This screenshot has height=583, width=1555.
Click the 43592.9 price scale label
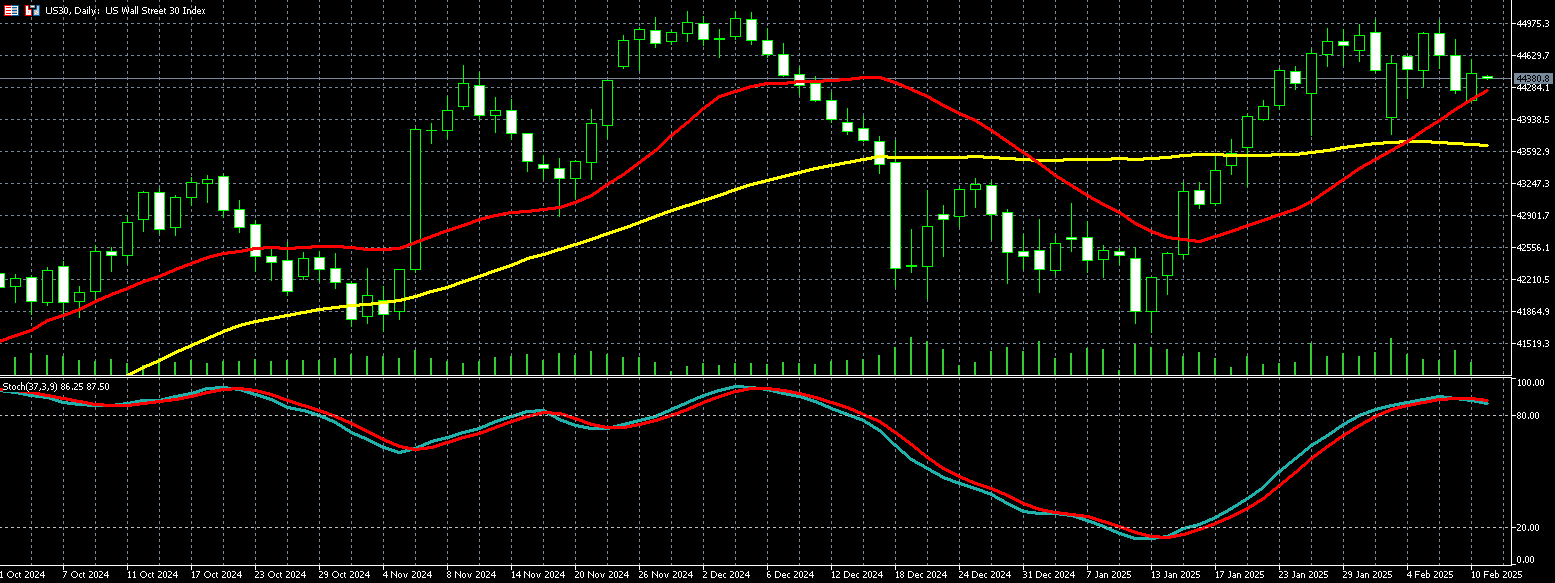pyautogui.click(x=1532, y=152)
